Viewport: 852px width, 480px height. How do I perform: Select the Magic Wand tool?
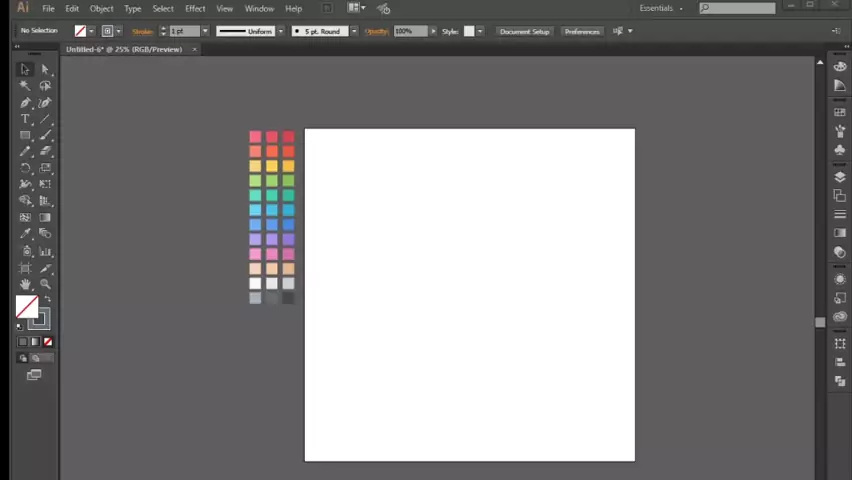(25, 86)
